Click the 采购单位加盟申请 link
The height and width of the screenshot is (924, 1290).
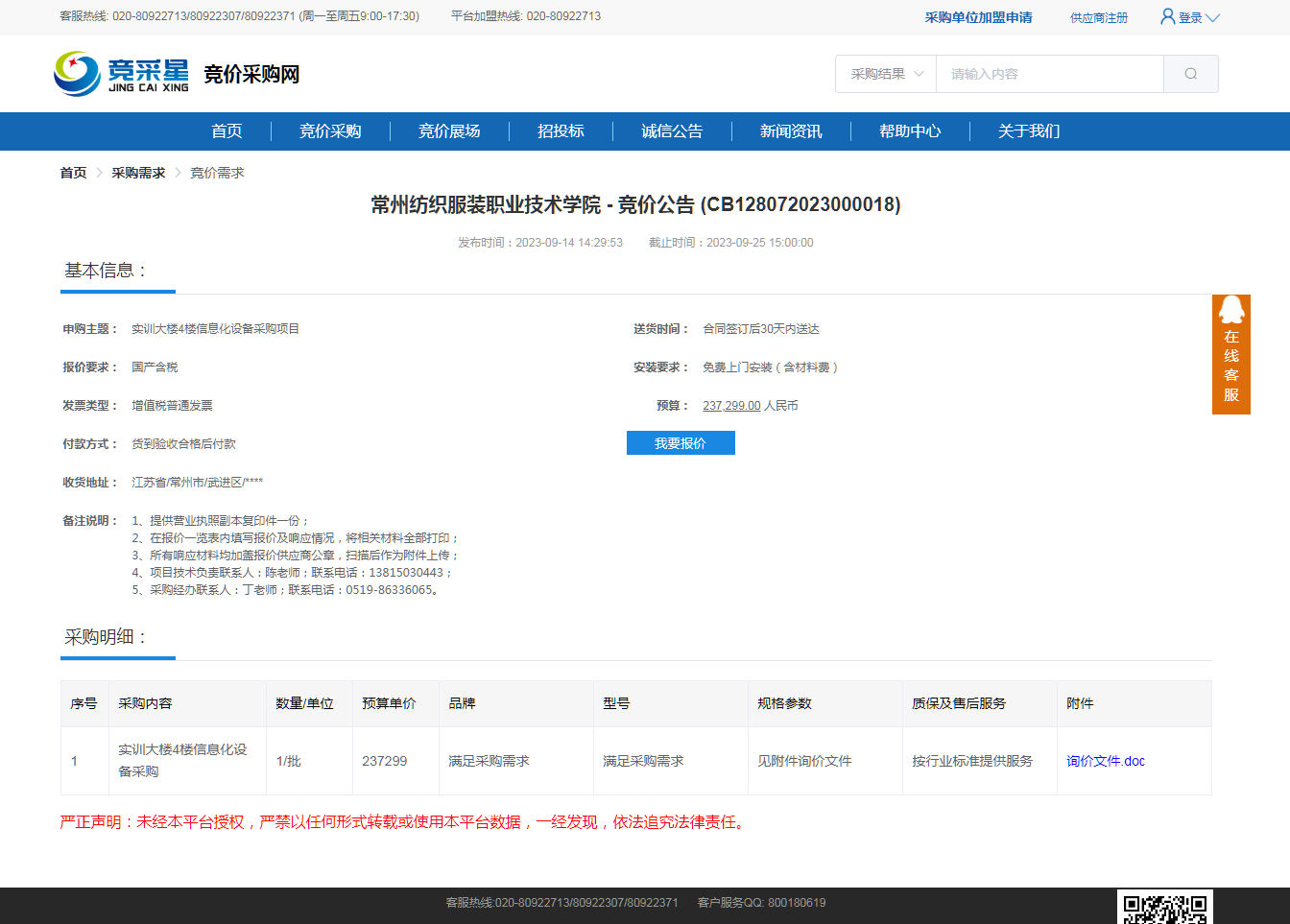(978, 17)
